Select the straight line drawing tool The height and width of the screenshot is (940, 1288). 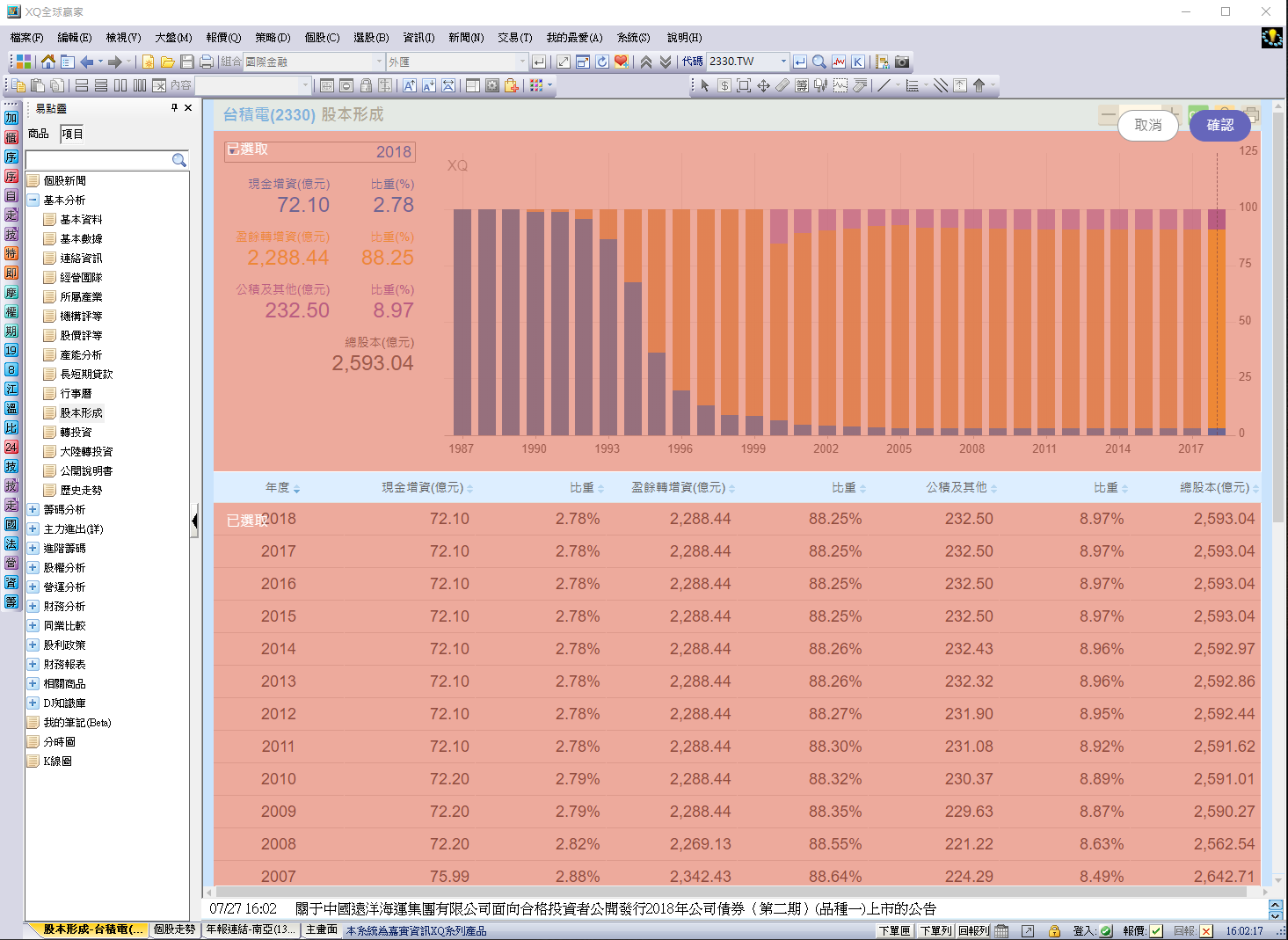[884, 85]
